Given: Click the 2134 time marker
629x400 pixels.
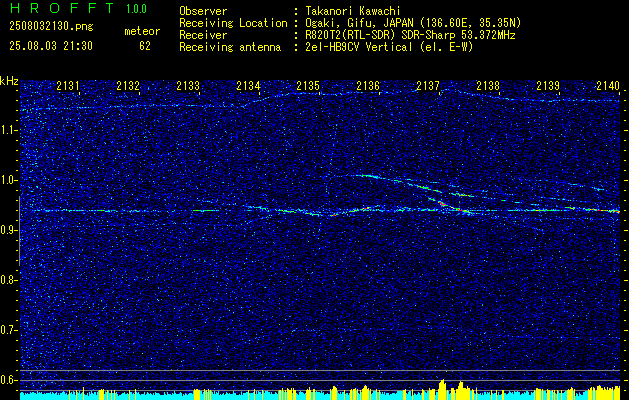Looking at the screenshot, I should click(248, 86).
